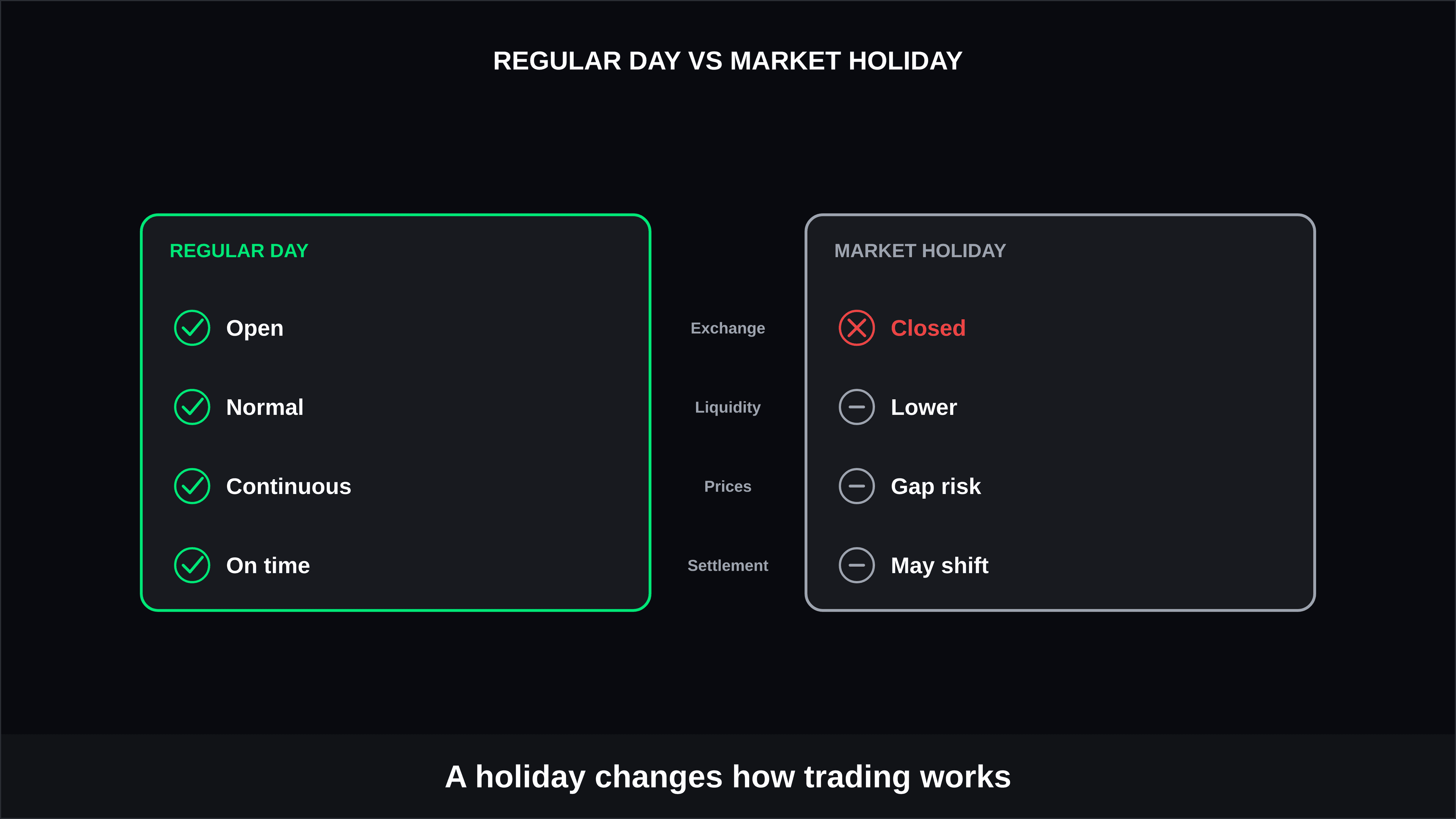The height and width of the screenshot is (819, 1456).
Task: Select the REGULAR DAY card heading
Action: pos(239,251)
